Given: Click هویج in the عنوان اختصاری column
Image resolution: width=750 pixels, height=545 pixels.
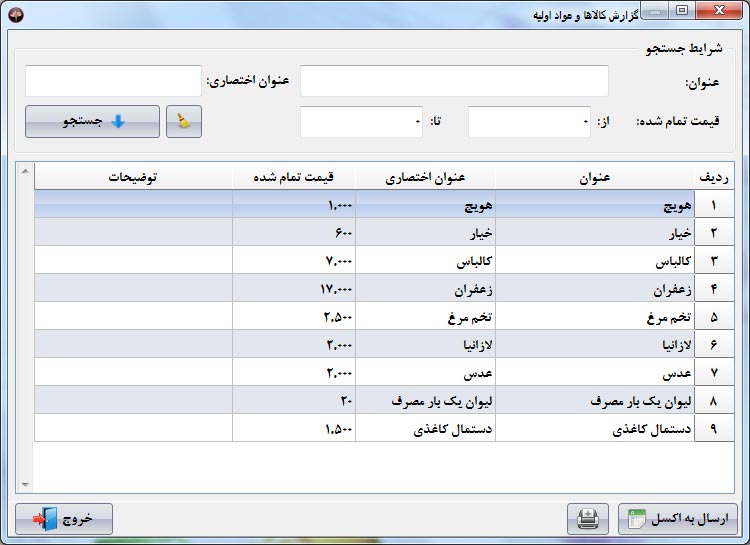Looking at the screenshot, I should point(425,205).
